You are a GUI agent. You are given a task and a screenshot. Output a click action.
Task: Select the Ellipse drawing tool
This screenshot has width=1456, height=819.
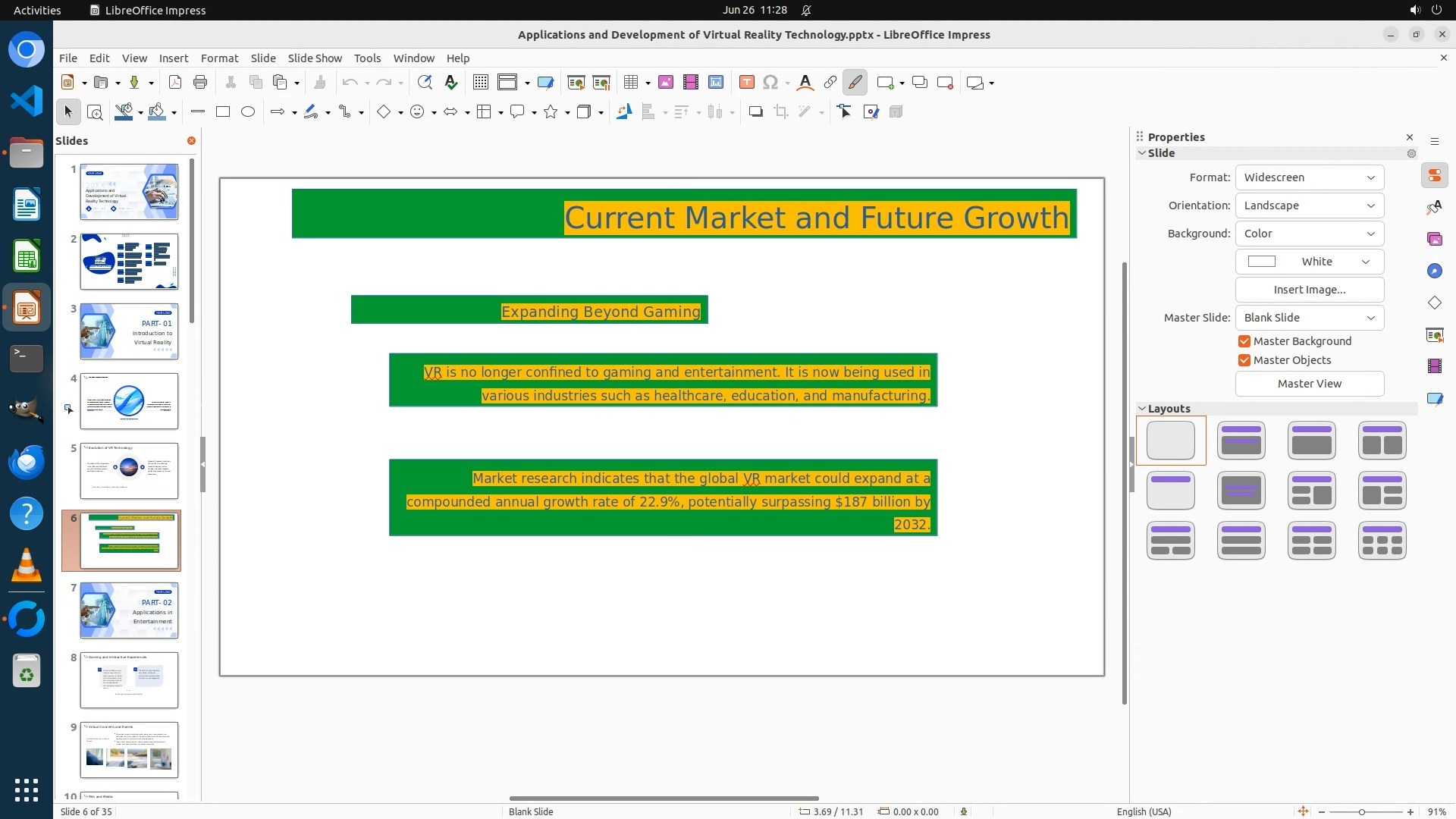pyautogui.click(x=247, y=112)
